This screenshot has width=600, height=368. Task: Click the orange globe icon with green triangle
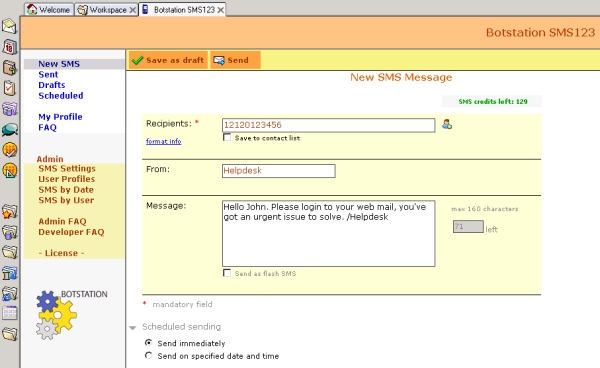(9, 171)
